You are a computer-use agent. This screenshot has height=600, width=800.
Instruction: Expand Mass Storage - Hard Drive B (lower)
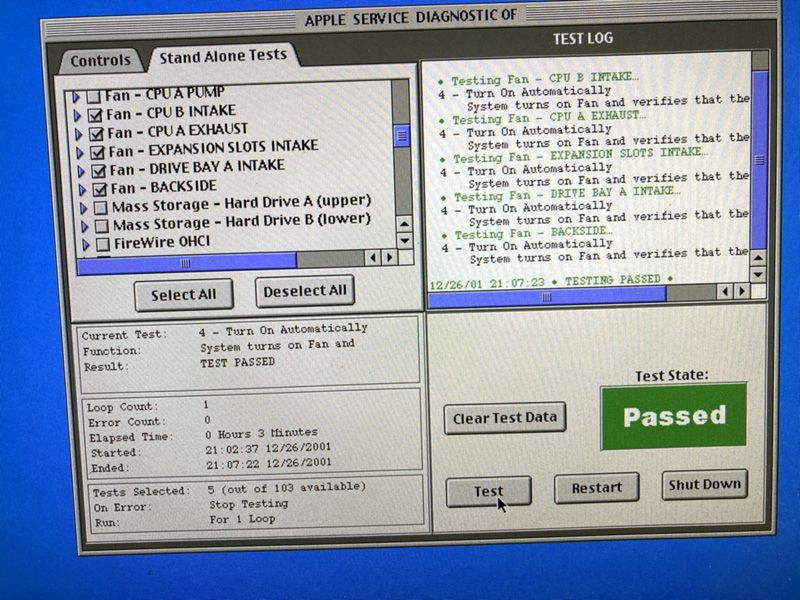click(84, 225)
